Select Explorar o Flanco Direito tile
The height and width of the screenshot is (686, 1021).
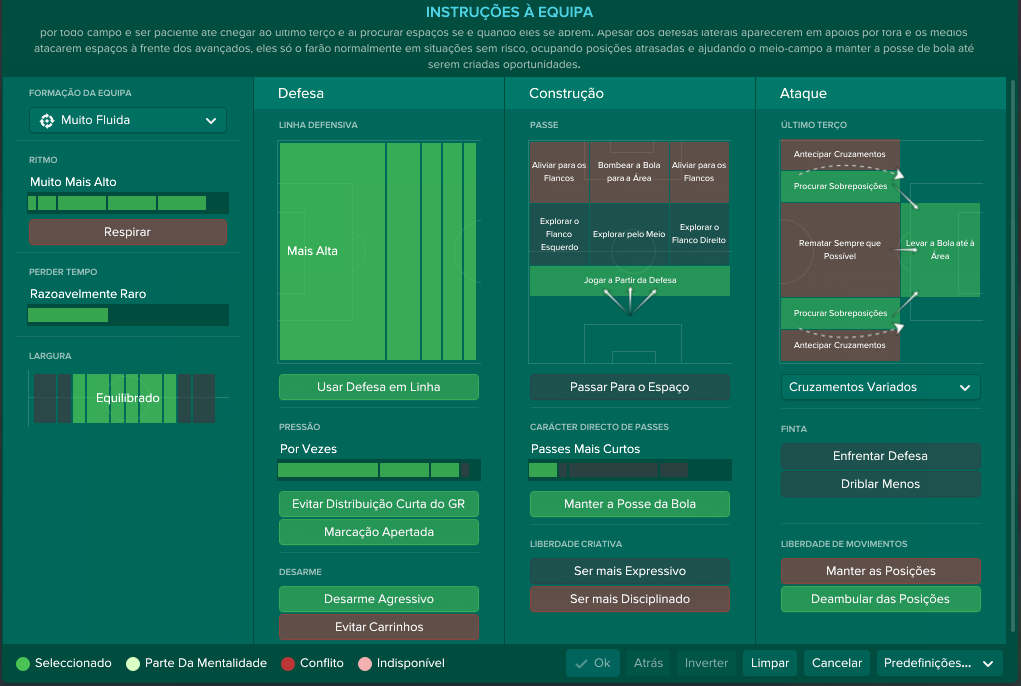[699, 234]
